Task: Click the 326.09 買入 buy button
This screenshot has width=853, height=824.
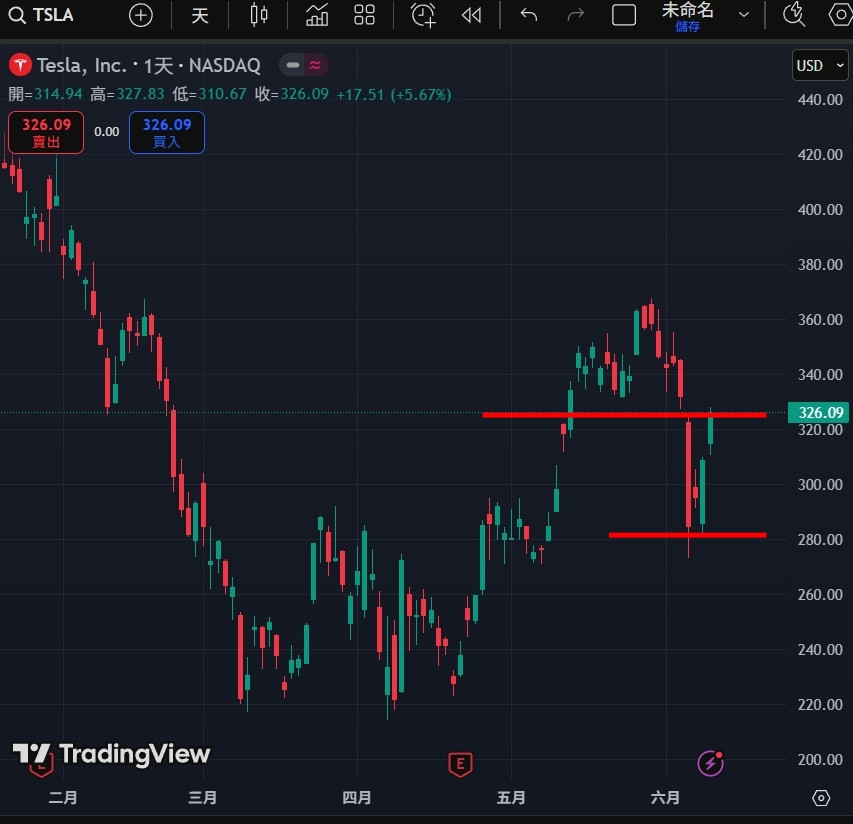Action: tap(167, 133)
